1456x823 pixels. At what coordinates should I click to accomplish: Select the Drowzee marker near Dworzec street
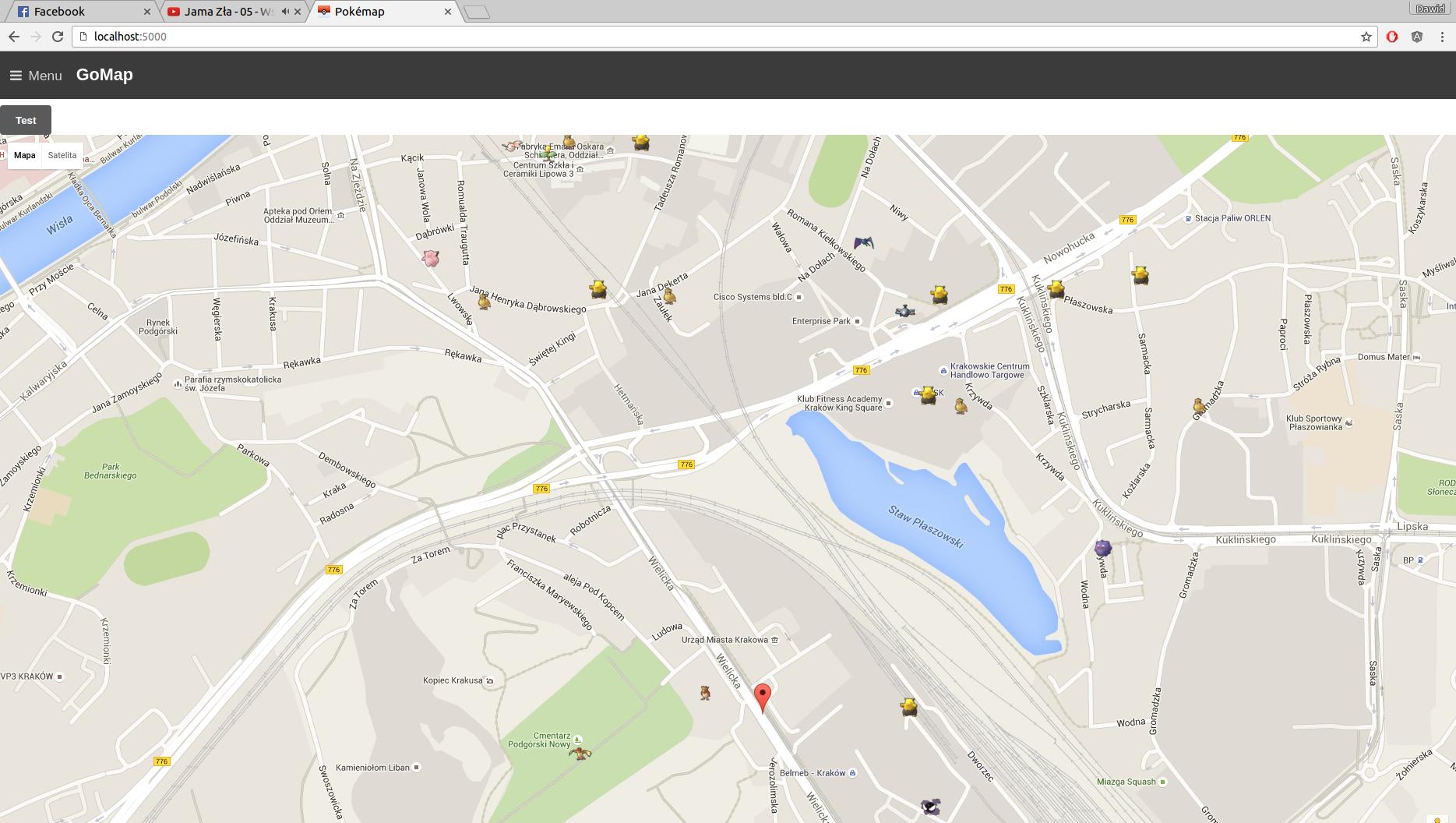908,707
